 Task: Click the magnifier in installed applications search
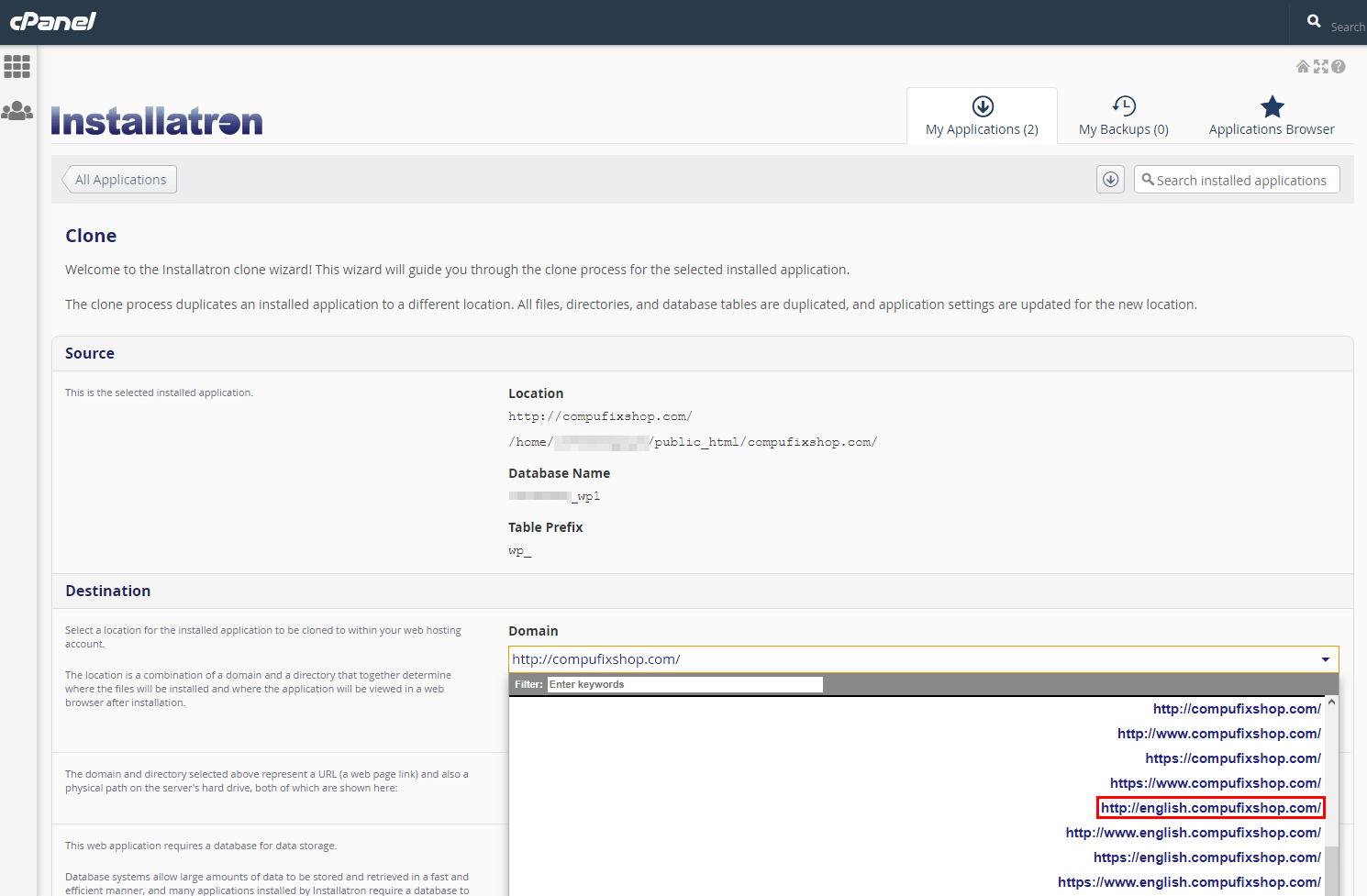click(x=1147, y=180)
